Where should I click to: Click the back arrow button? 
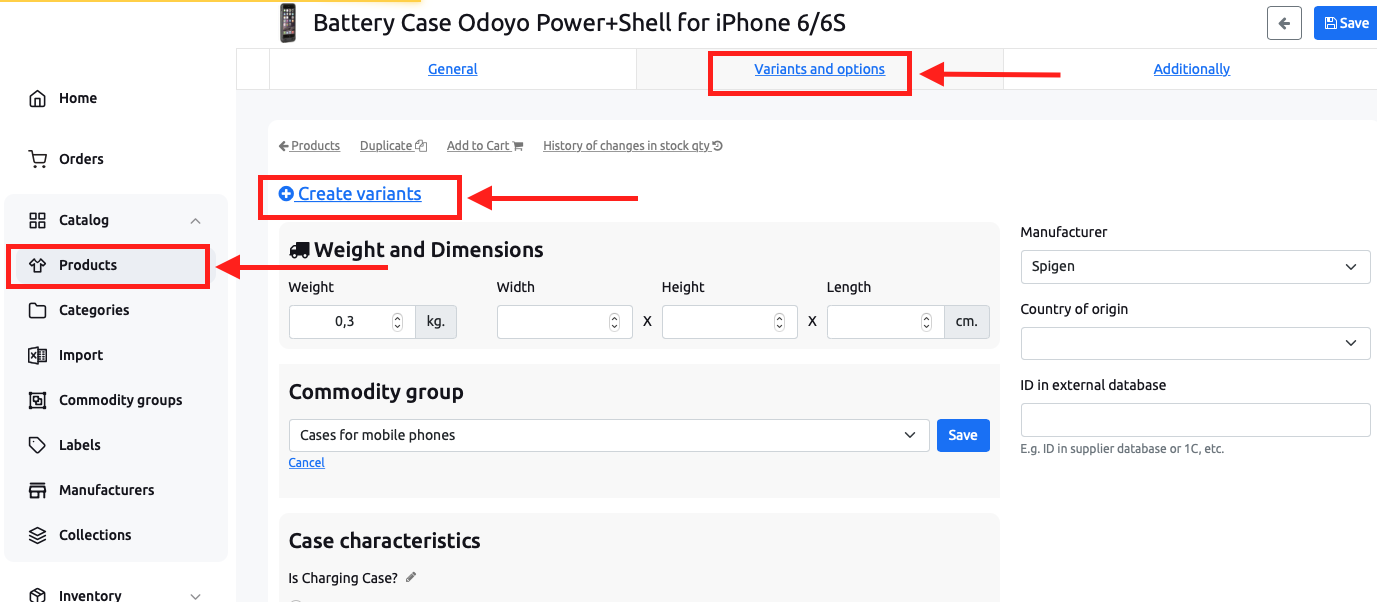(x=1284, y=23)
